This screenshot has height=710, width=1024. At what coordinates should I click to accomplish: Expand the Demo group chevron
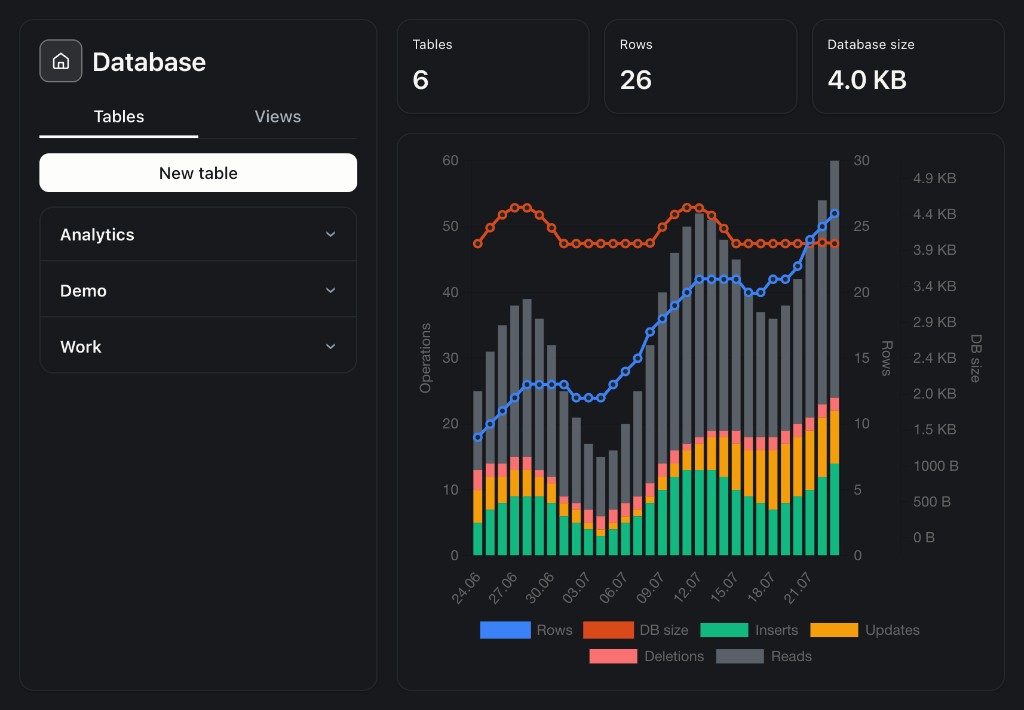coord(330,291)
